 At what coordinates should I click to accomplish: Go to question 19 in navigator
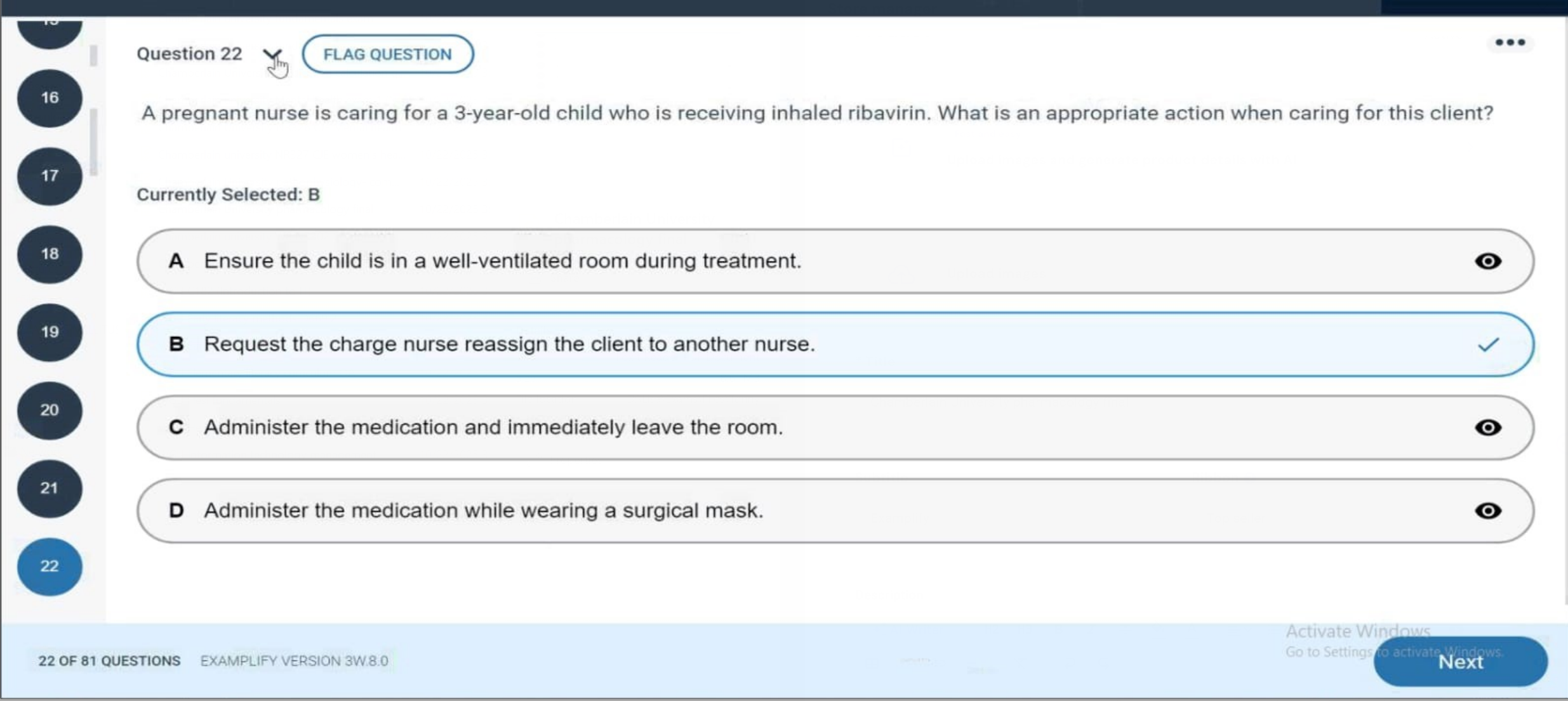click(x=50, y=332)
